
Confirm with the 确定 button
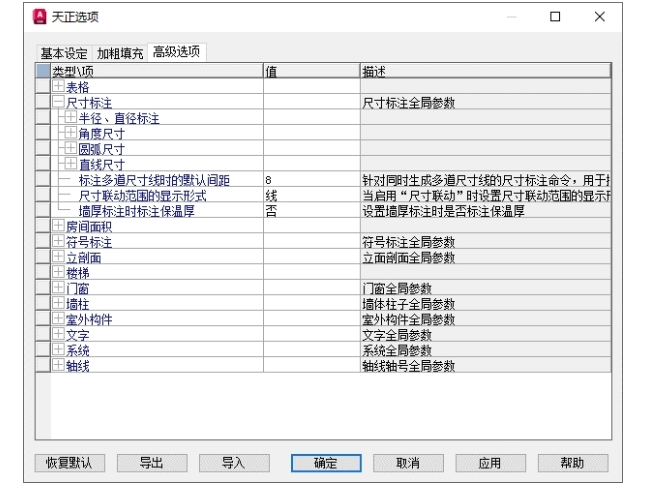tap(326, 463)
